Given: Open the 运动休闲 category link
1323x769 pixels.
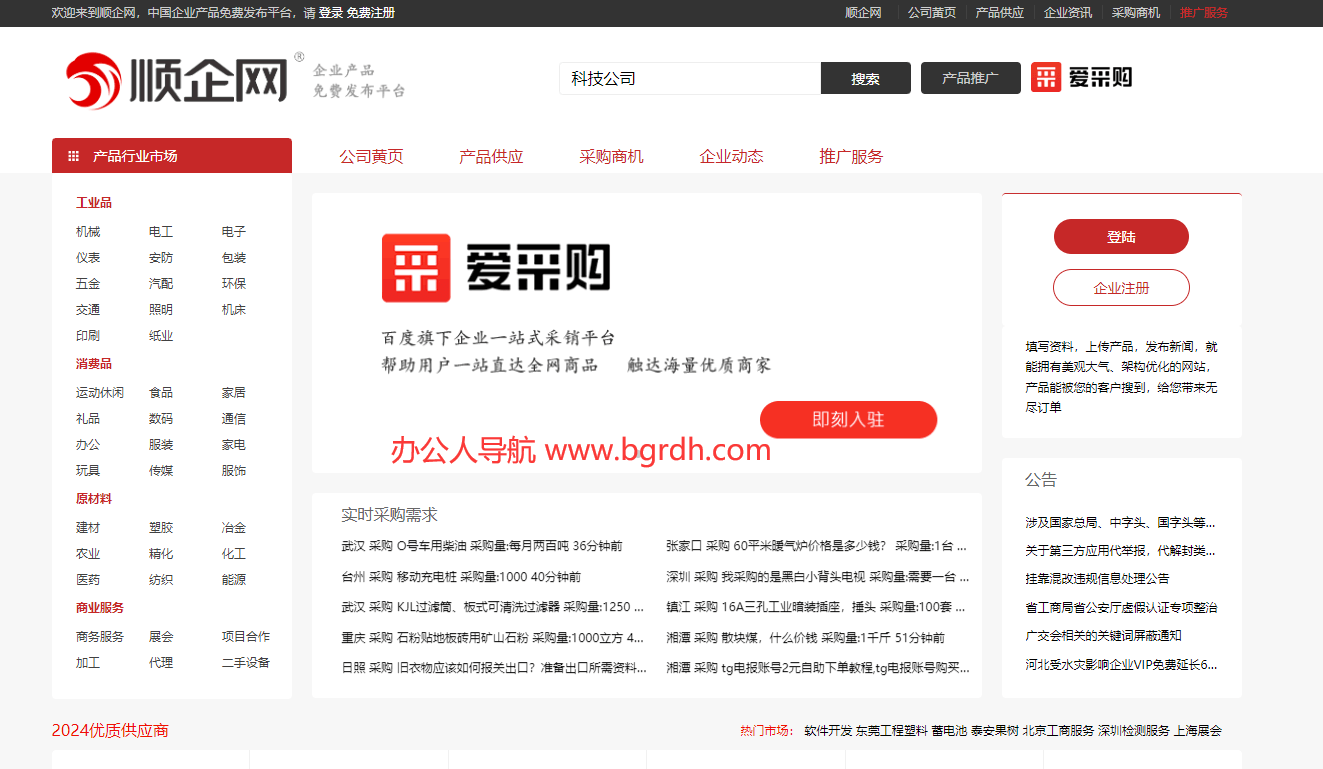Looking at the screenshot, I should [100, 393].
